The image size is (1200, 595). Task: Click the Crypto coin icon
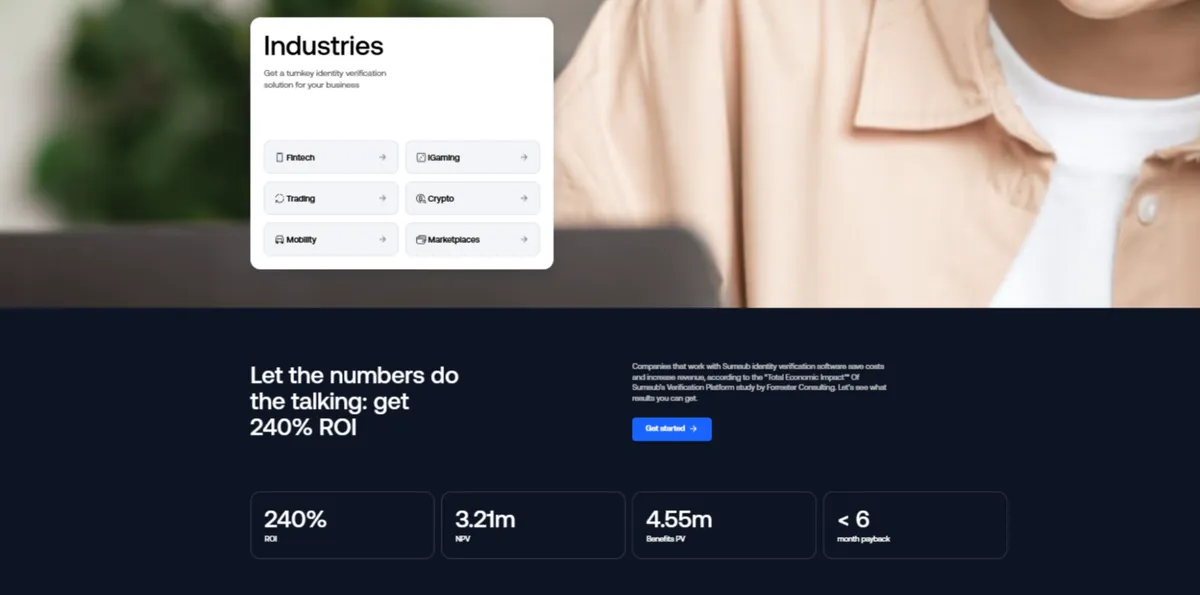click(x=420, y=198)
